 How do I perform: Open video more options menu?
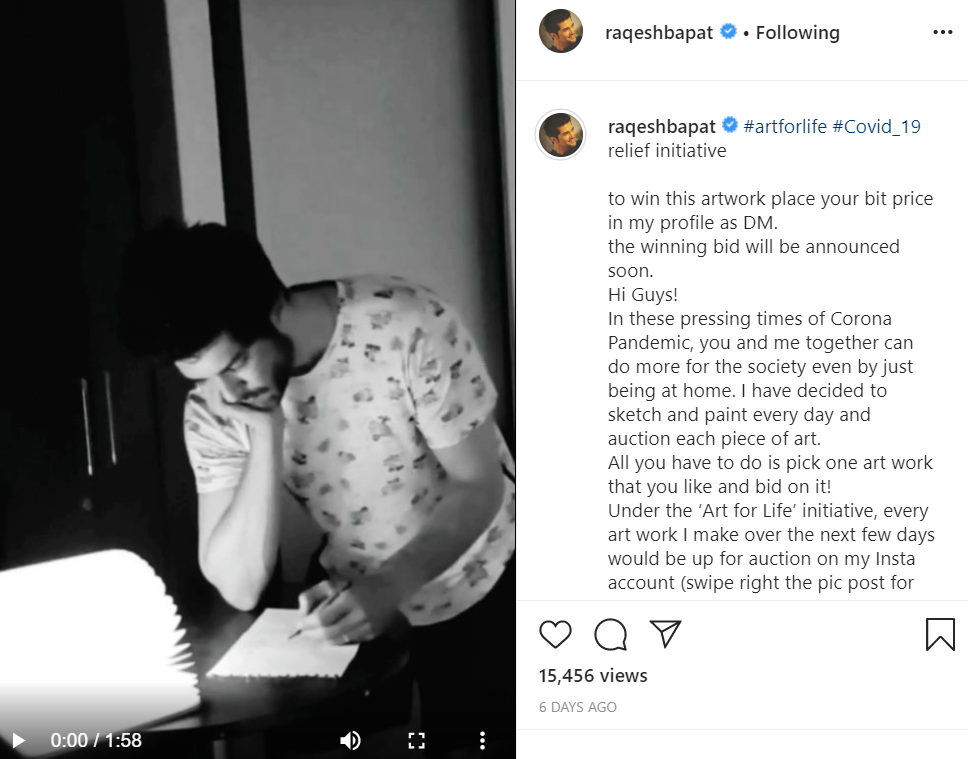tap(482, 740)
